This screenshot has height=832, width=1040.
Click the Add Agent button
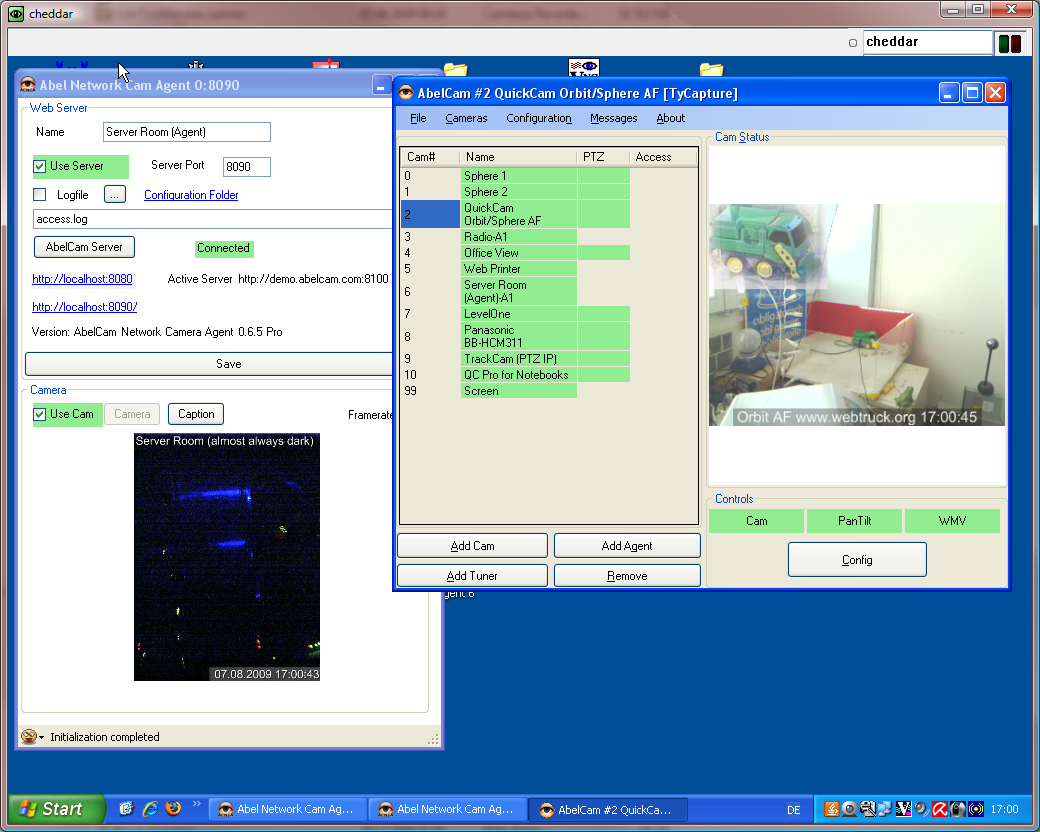tap(627, 546)
